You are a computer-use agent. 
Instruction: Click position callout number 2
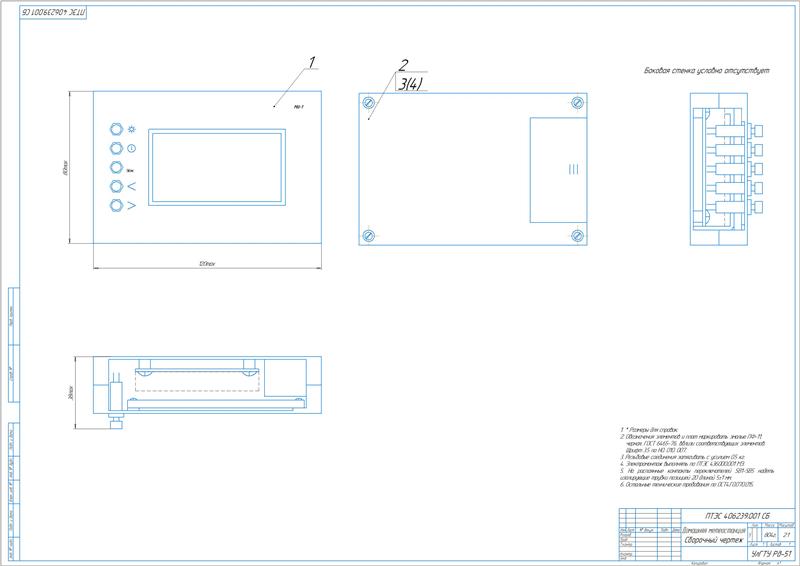click(404, 65)
